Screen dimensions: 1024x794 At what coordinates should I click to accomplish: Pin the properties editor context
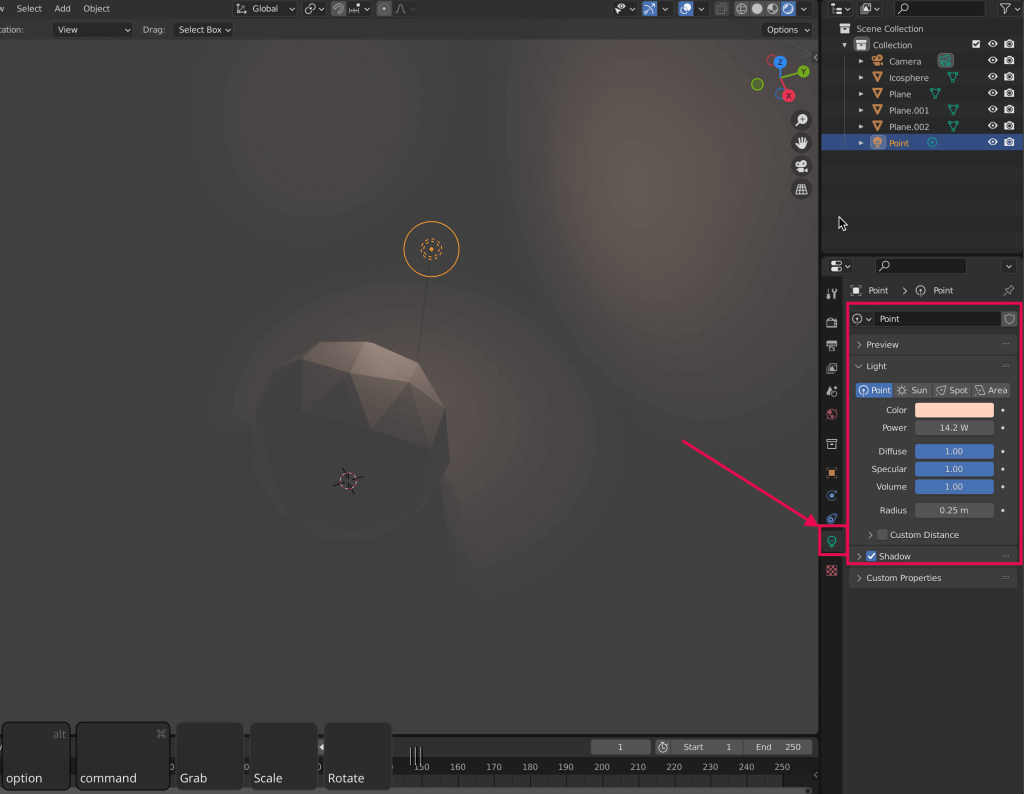point(1009,291)
